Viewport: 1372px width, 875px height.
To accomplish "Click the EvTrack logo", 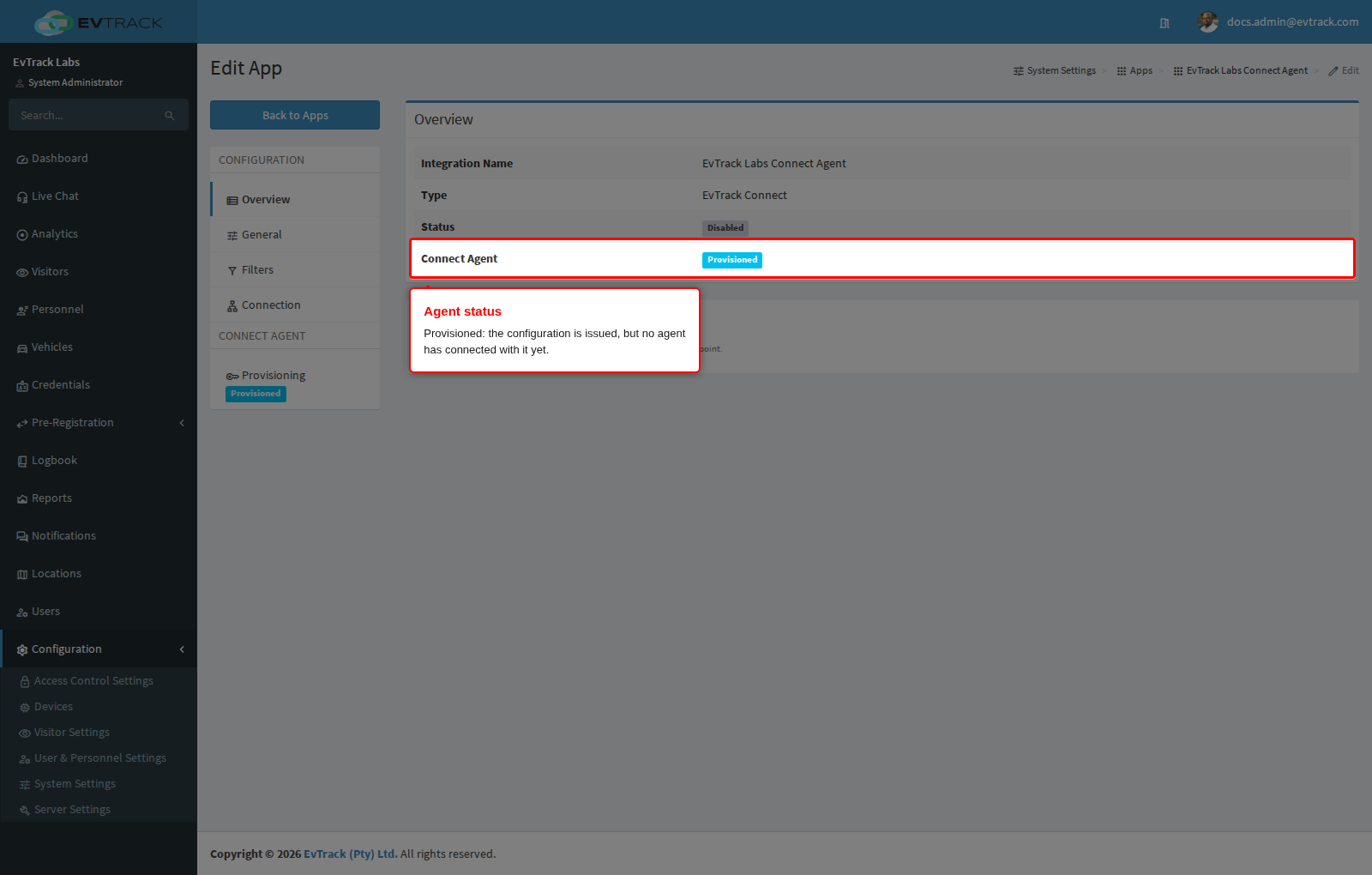I will [99, 22].
